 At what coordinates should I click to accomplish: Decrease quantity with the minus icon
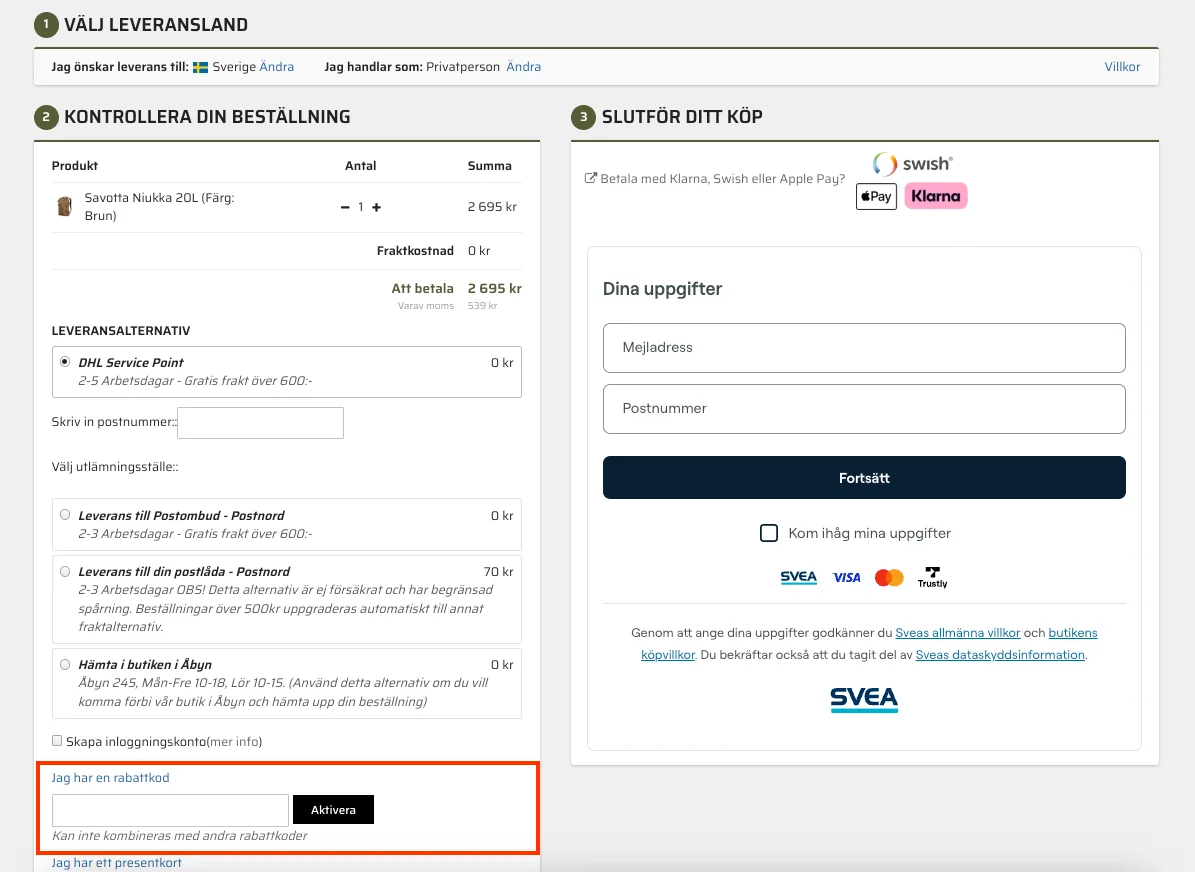click(345, 207)
